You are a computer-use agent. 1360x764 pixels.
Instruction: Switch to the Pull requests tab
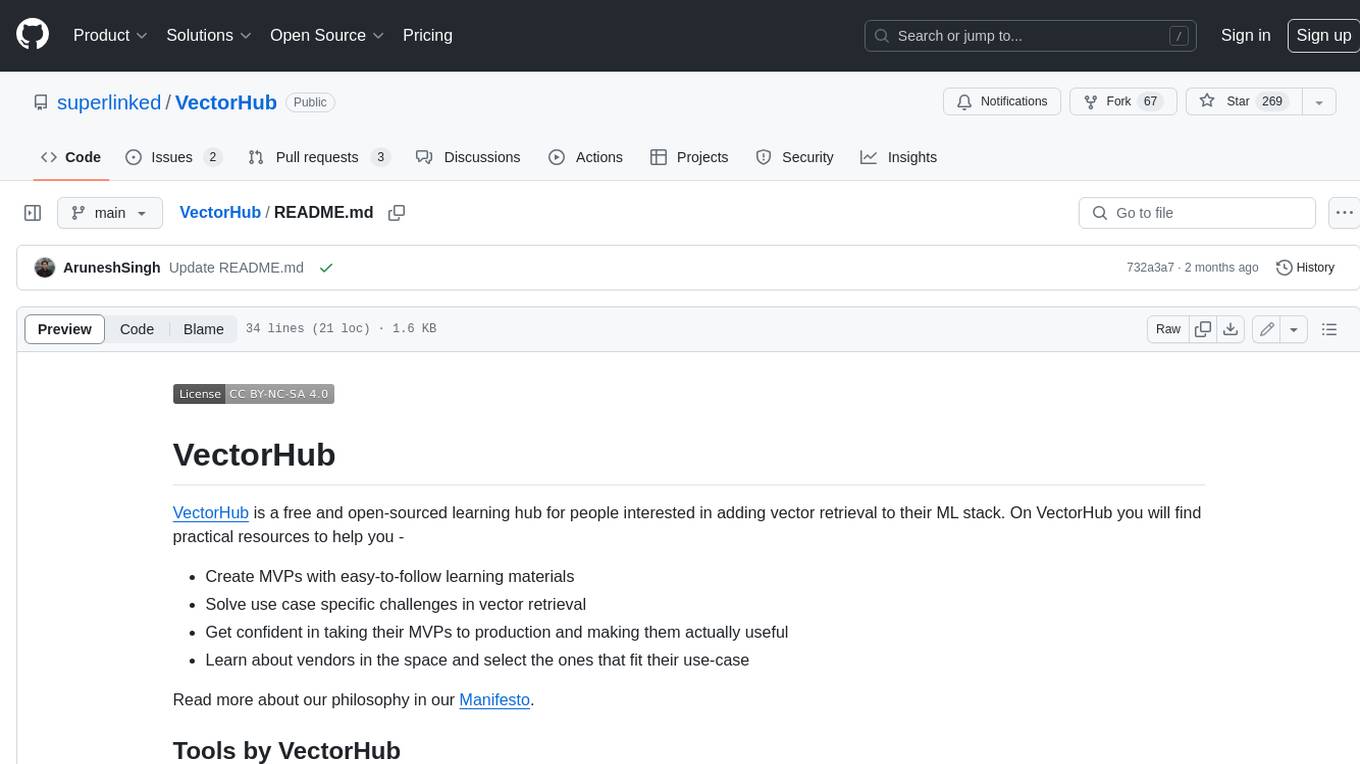319,157
